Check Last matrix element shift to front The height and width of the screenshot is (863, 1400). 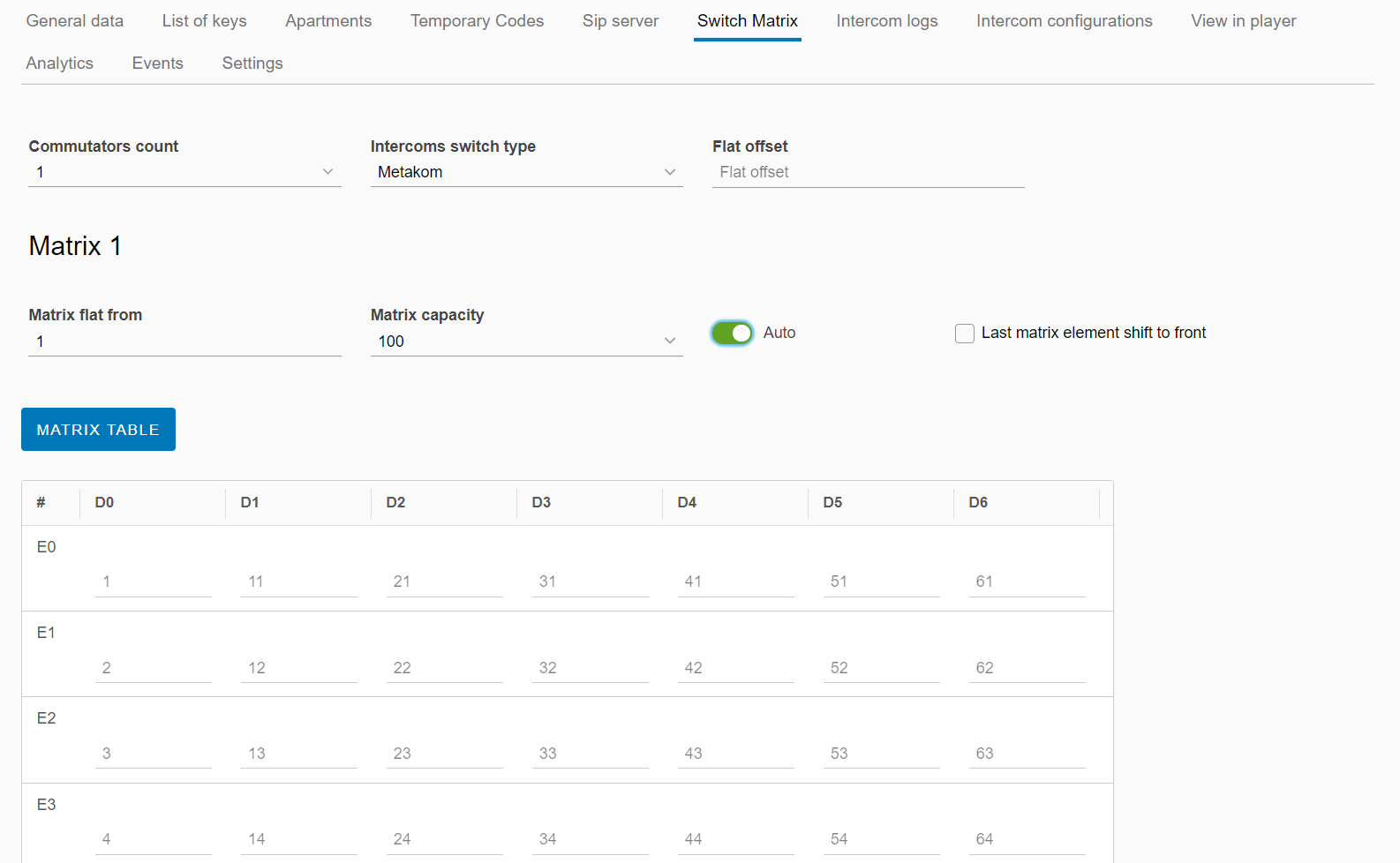(965, 334)
